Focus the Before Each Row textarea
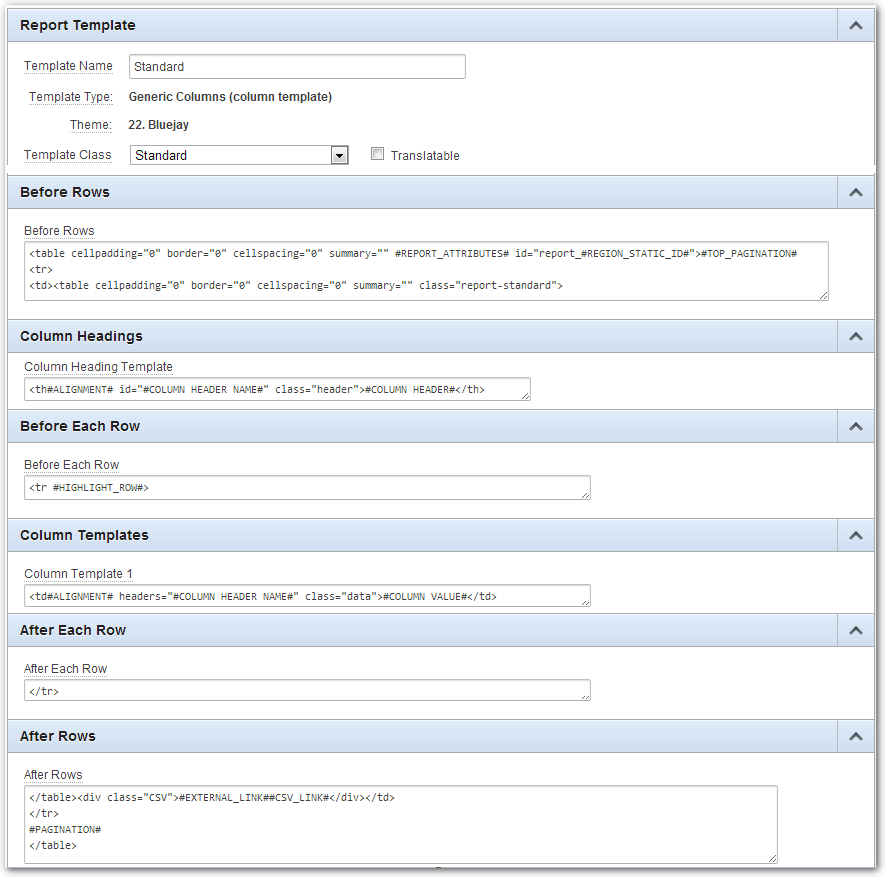Image resolution: width=885 pixels, height=877 pixels. pyautogui.click(x=307, y=488)
